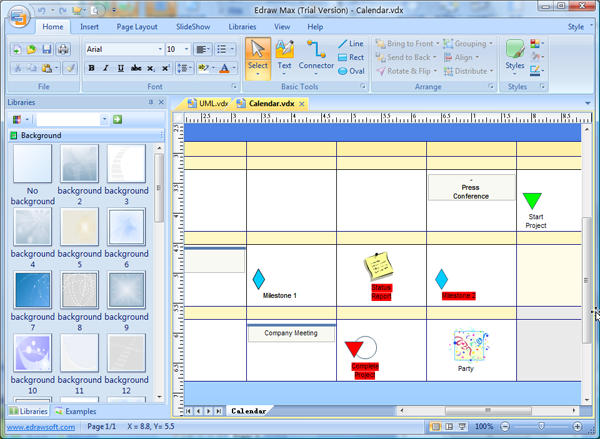Activate the Select pointer tool
The image size is (600, 439).
click(x=258, y=57)
